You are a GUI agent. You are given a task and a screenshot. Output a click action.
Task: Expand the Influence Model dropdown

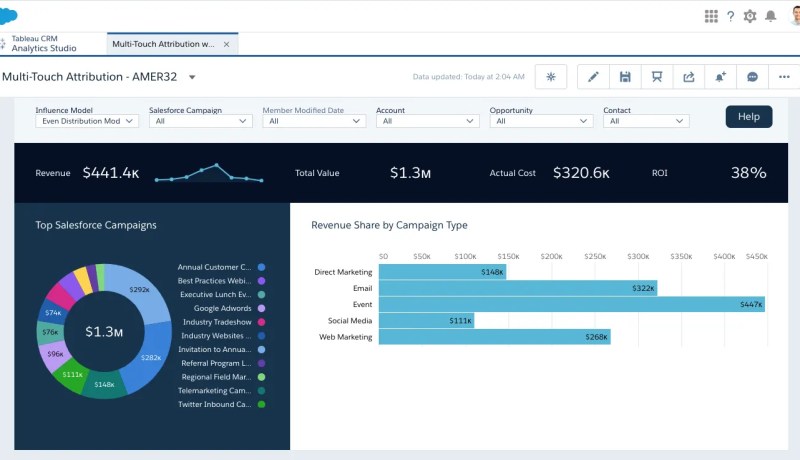click(85, 121)
